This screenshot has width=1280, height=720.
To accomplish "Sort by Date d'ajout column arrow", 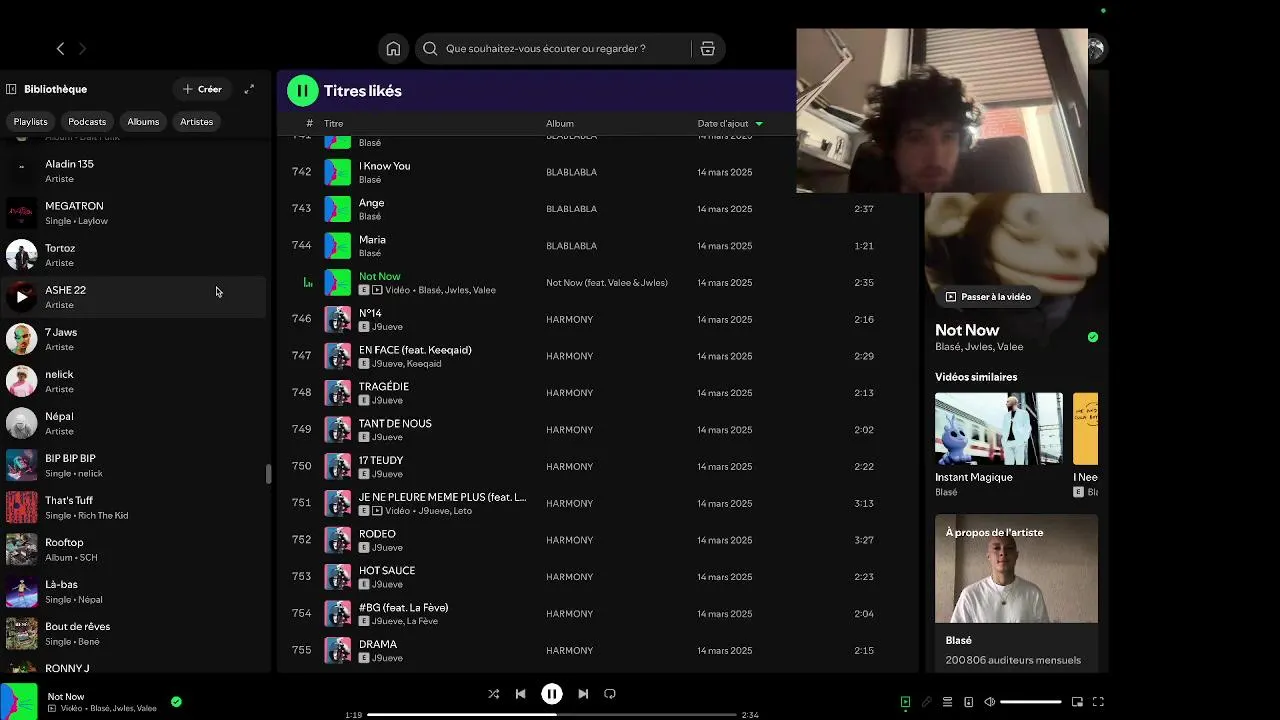I will [759, 124].
